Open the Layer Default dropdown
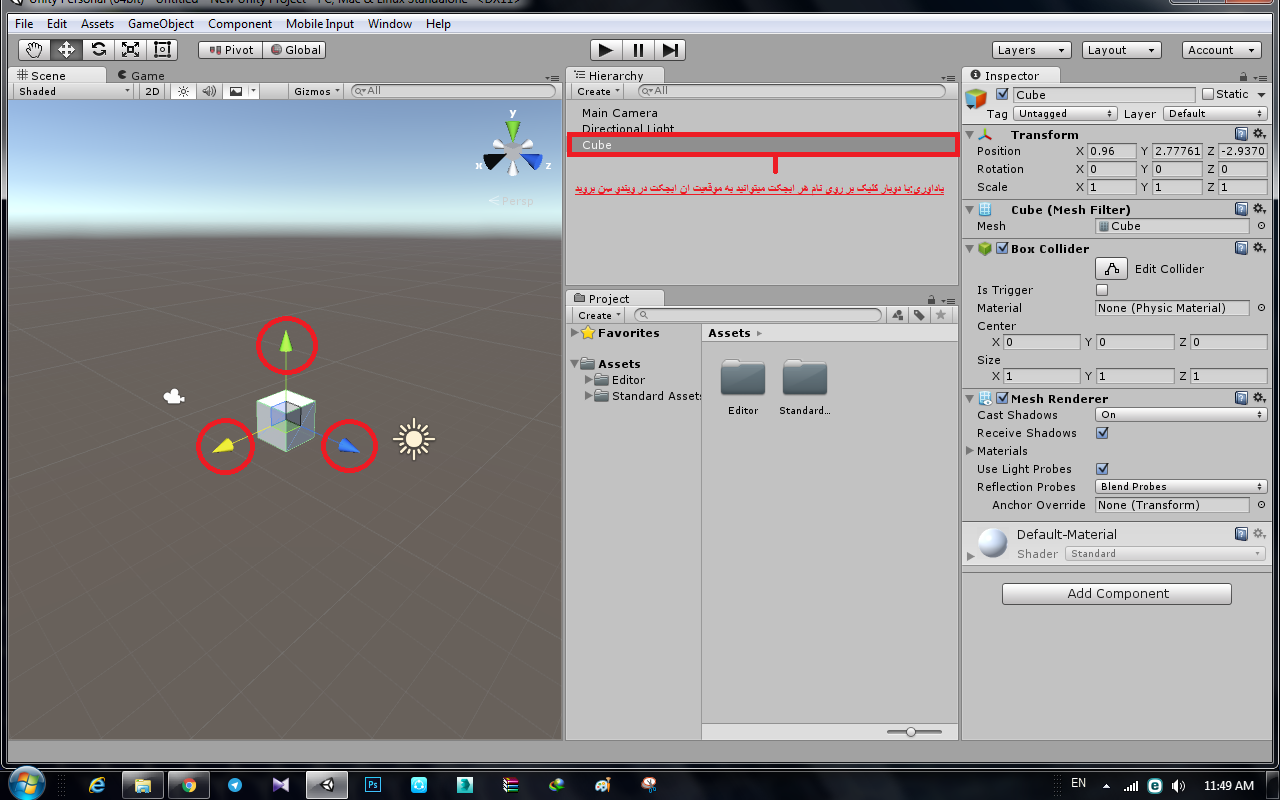This screenshot has width=1280, height=800. [x=1216, y=114]
